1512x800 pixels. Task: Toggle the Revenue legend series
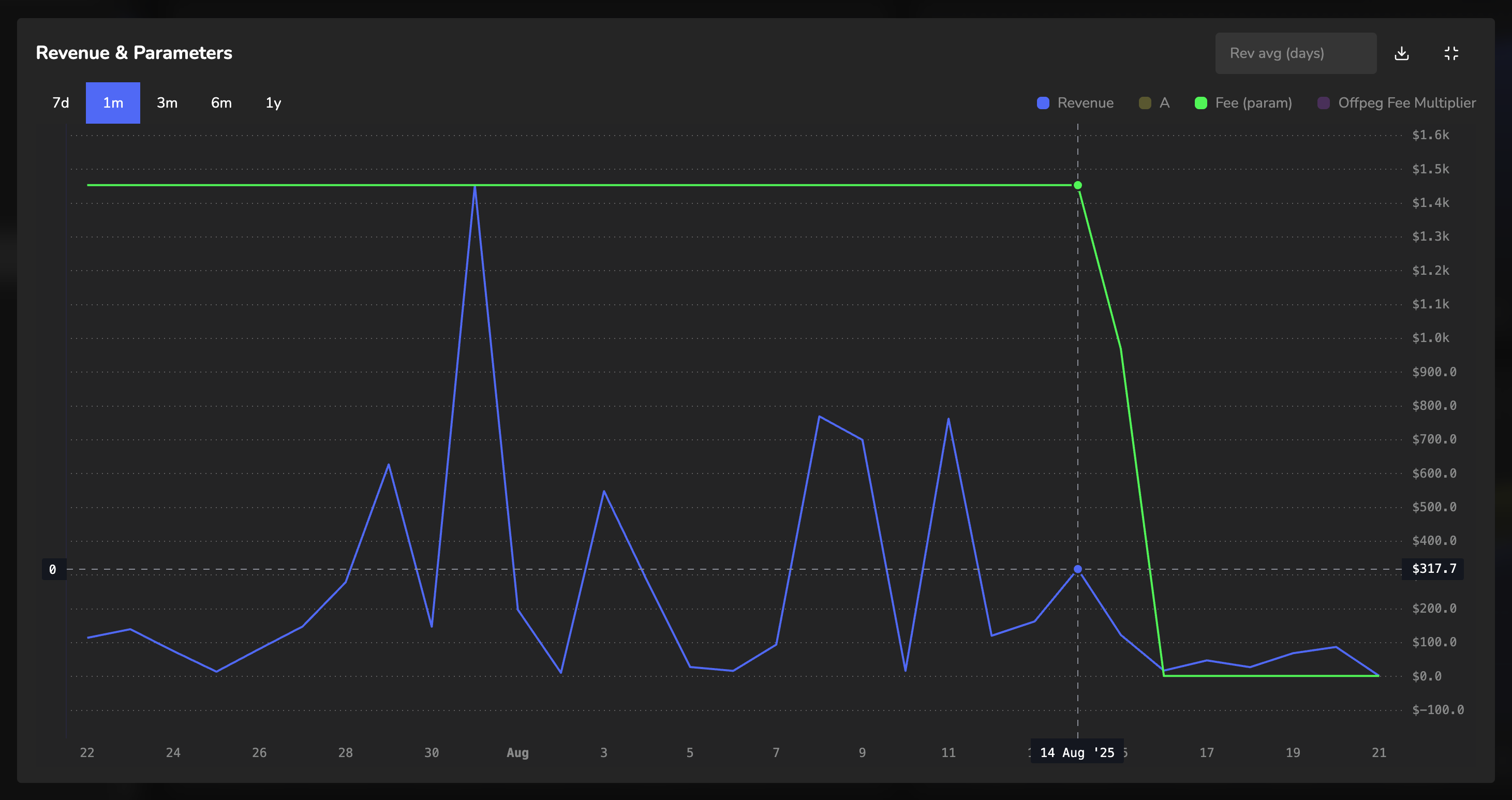tap(1085, 103)
